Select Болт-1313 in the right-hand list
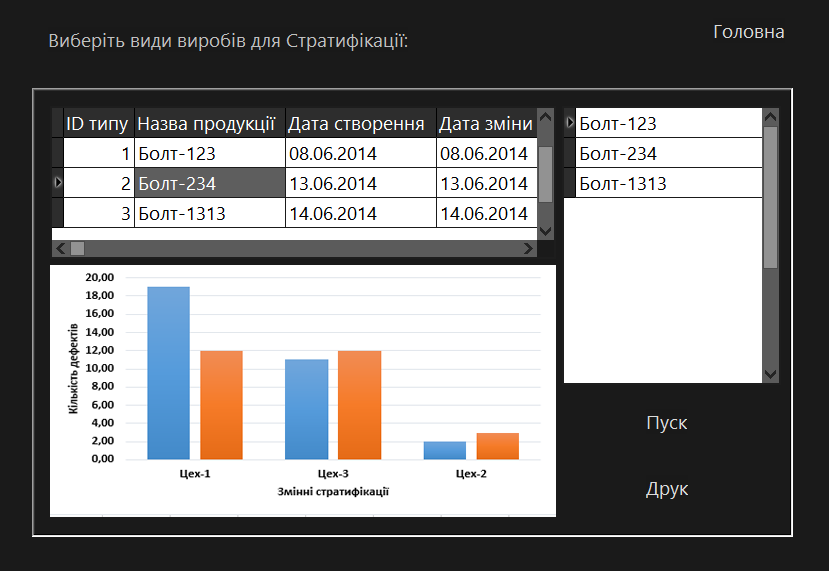 pyautogui.click(x=669, y=183)
